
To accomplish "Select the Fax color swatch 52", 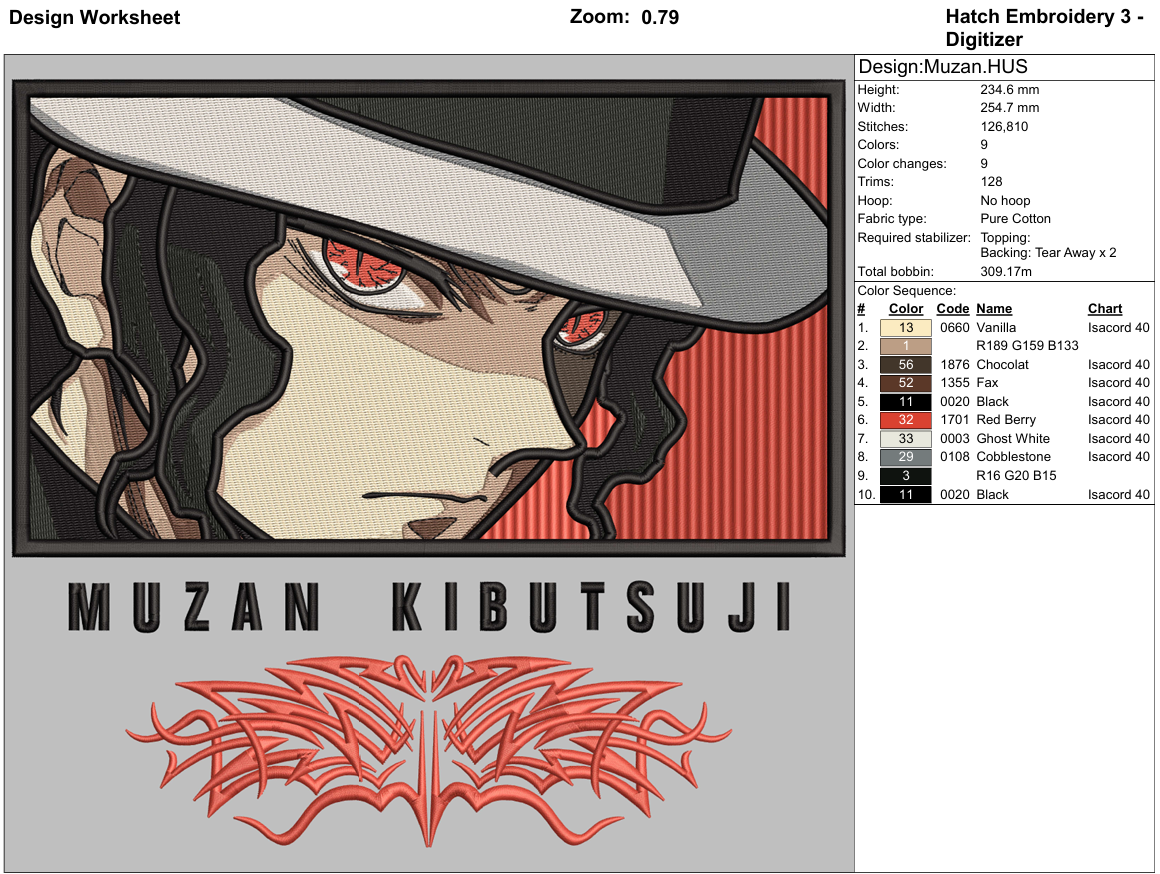I will [906, 383].
